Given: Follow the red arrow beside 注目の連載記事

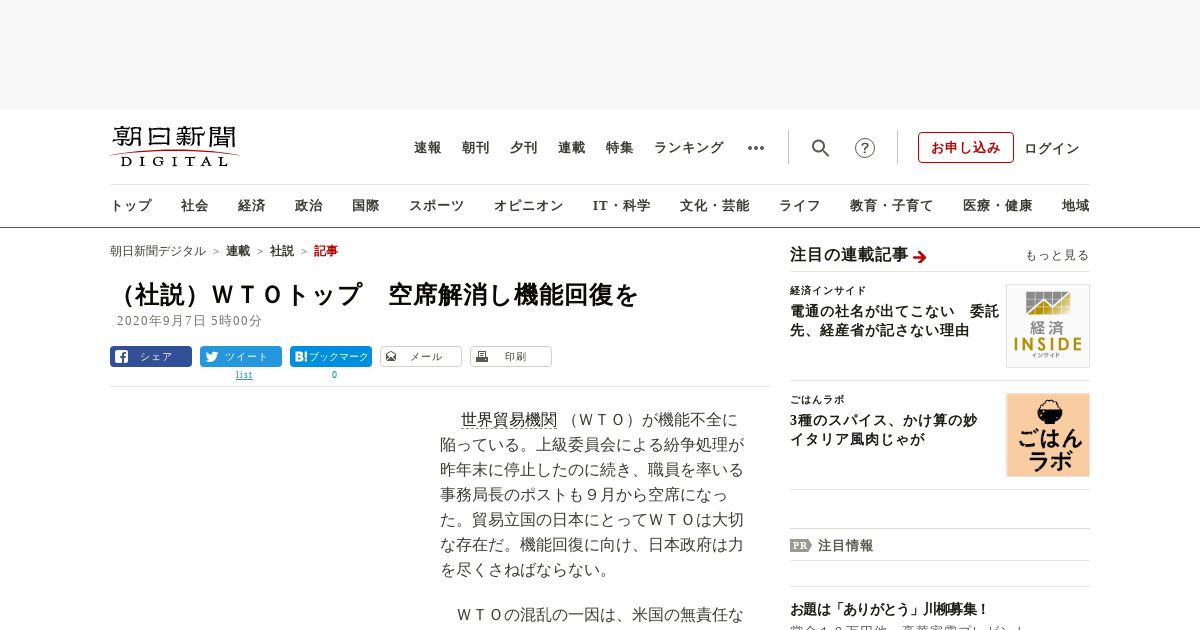Looking at the screenshot, I should pyautogui.click(x=920, y=257).
